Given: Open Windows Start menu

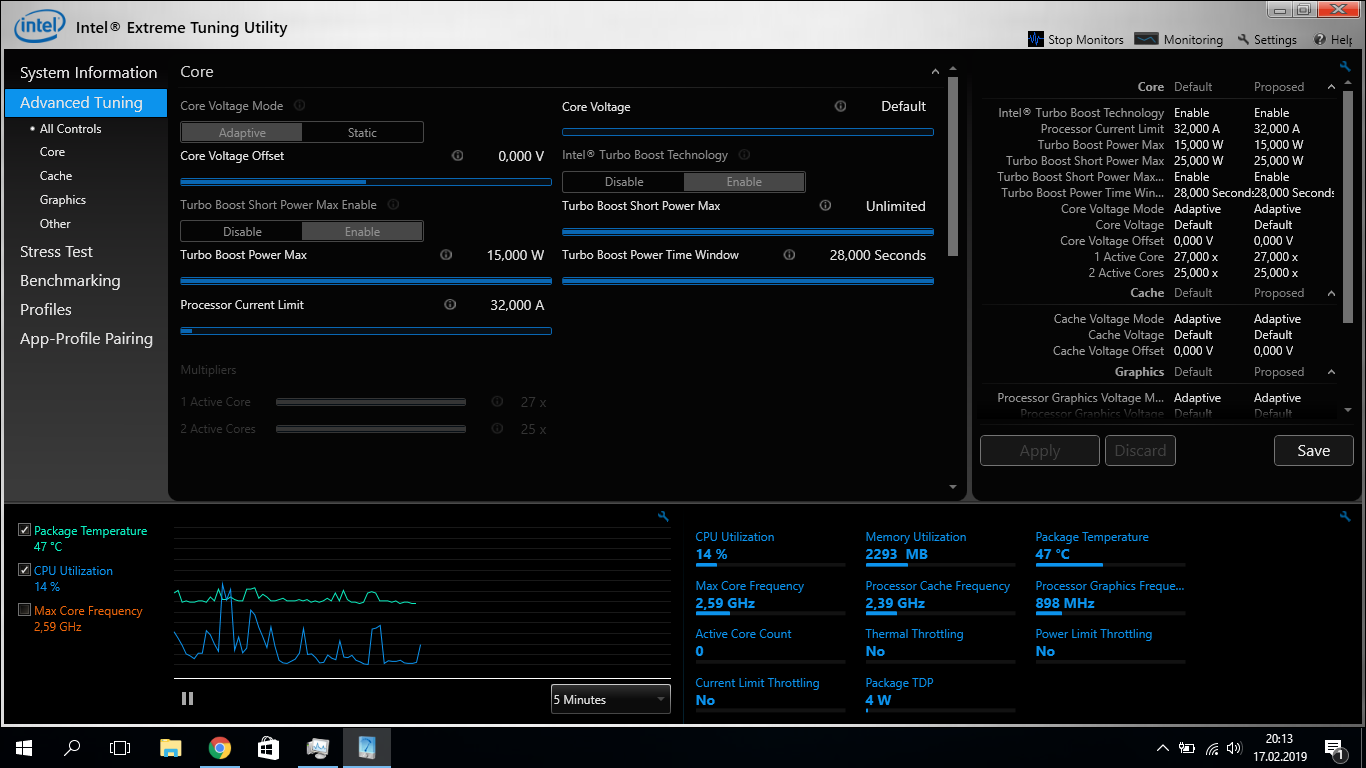Looking at the screenshot, I should [24, 747].
